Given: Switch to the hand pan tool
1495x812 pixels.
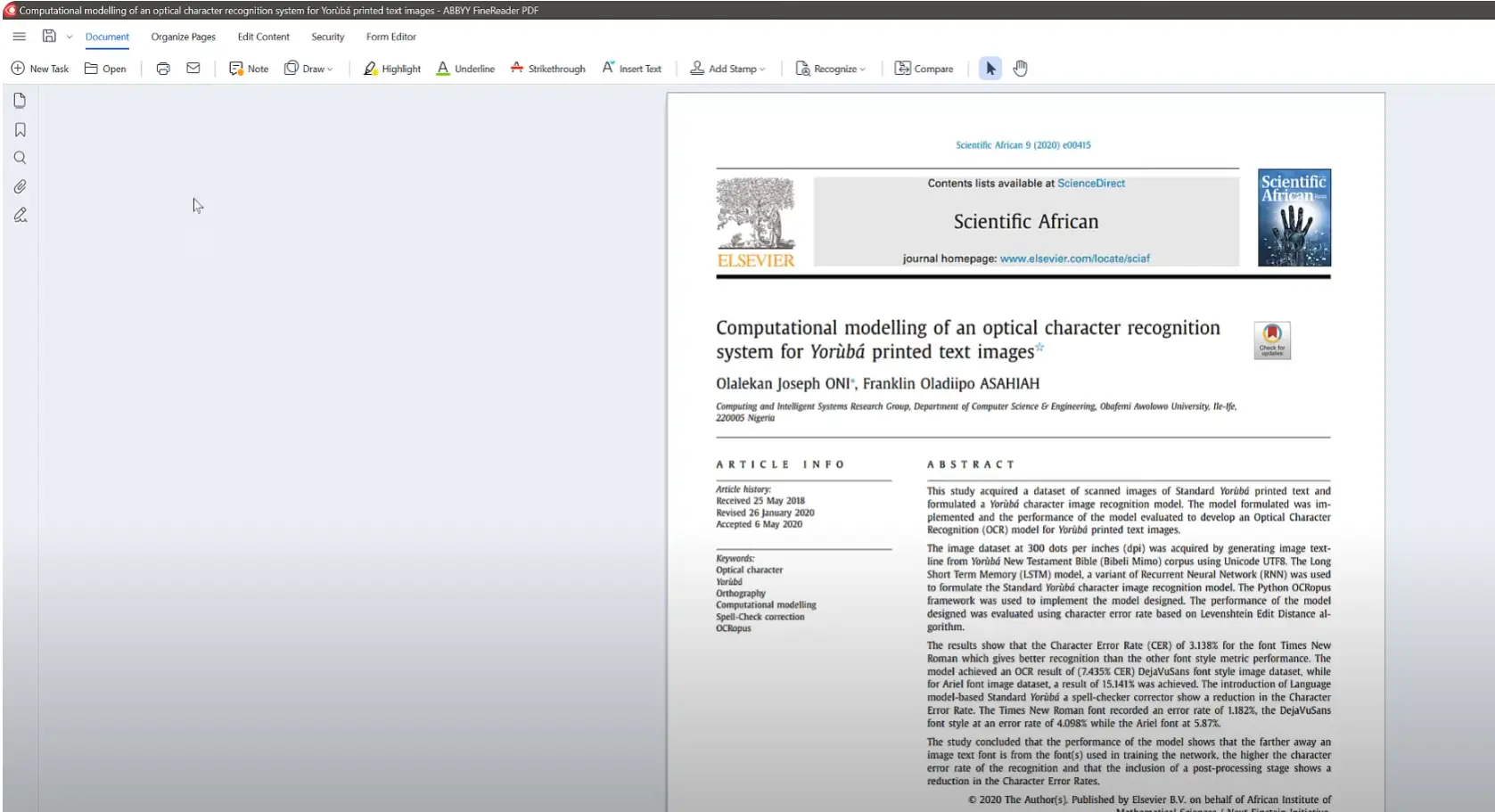Looking at the screenshot, I should (1021, 69).
